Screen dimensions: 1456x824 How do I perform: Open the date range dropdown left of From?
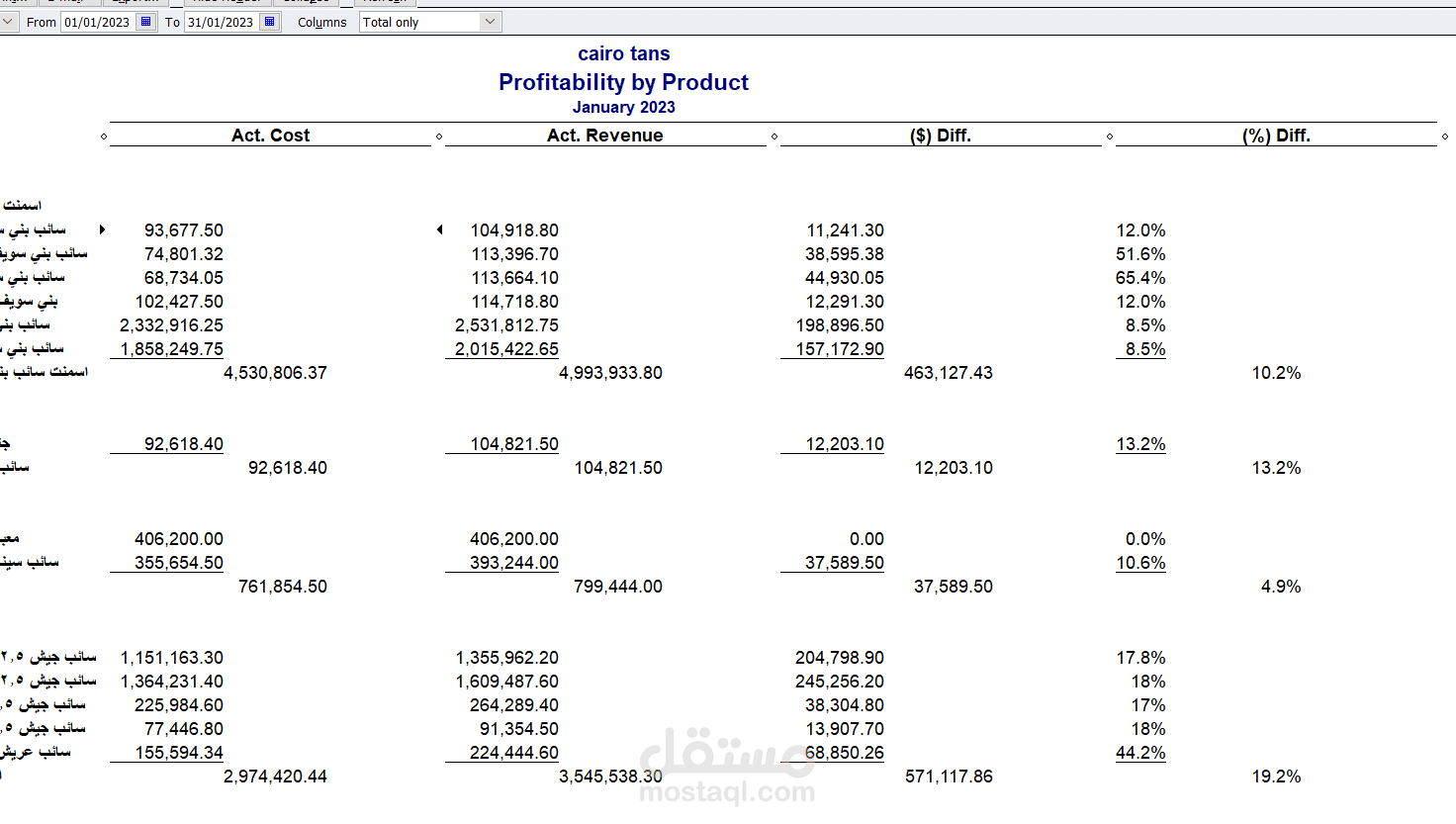click(8, 22)
